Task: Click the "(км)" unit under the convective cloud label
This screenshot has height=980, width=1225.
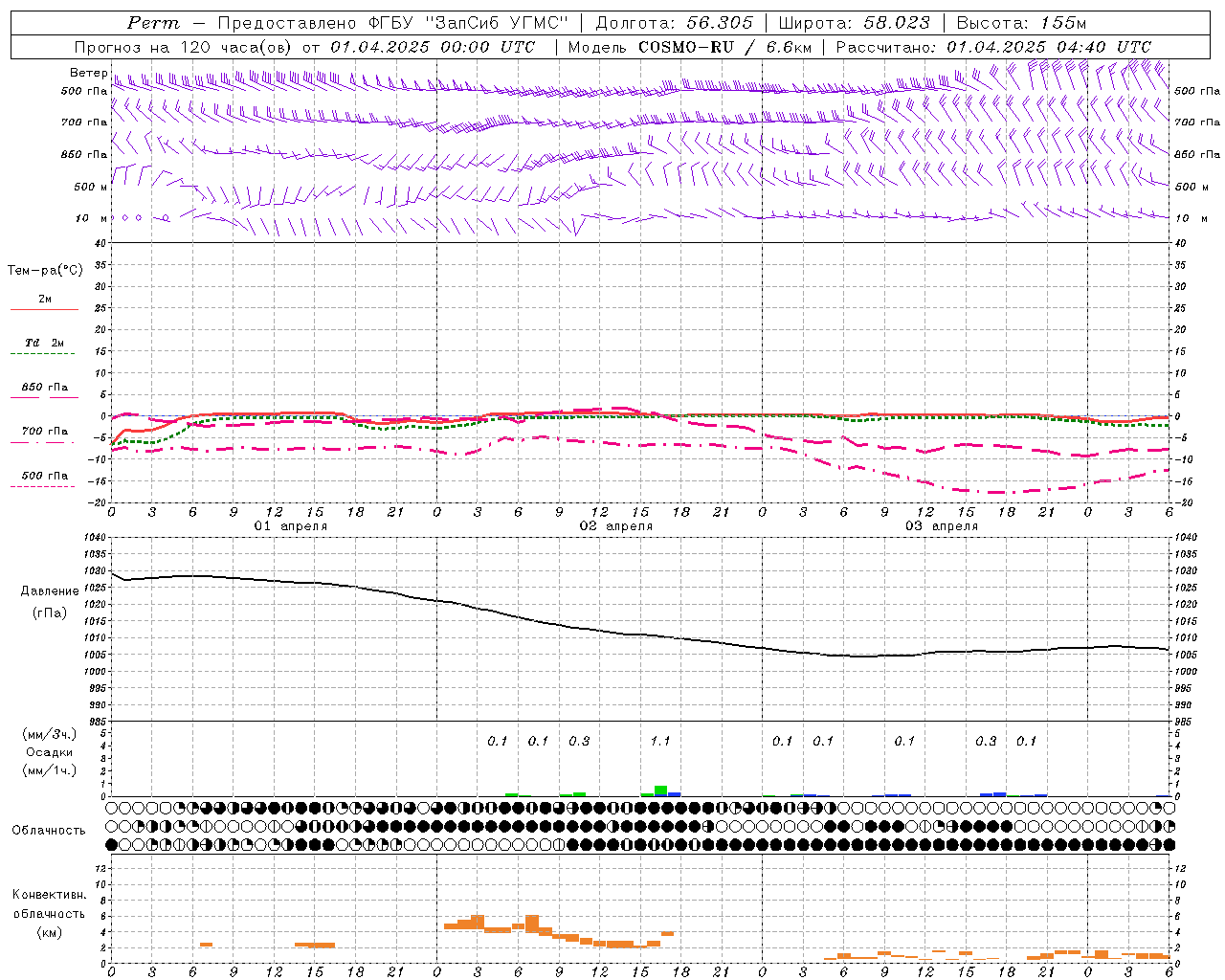Action: click(50, 932)
